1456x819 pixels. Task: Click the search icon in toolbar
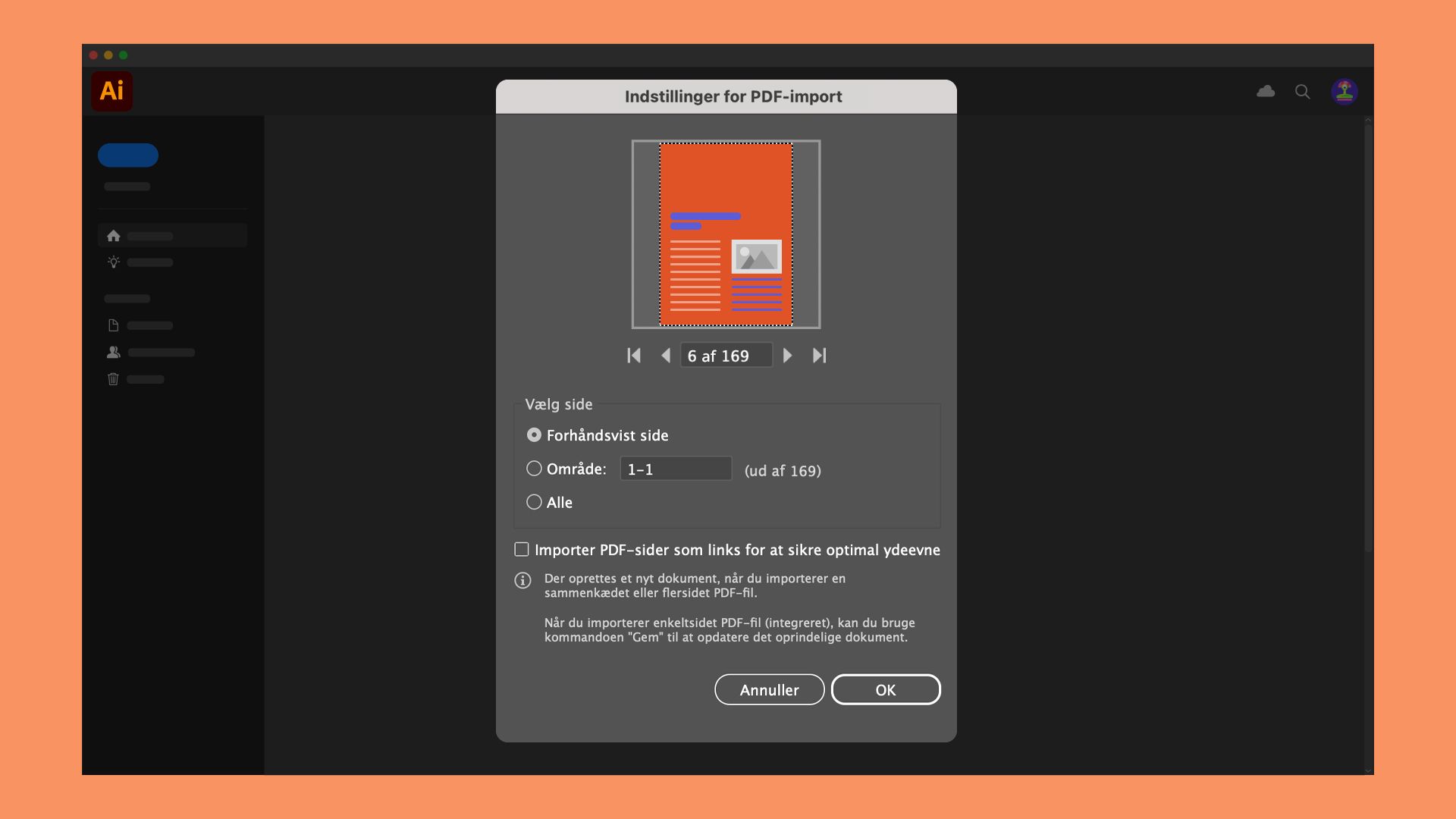coord(1303,91)
